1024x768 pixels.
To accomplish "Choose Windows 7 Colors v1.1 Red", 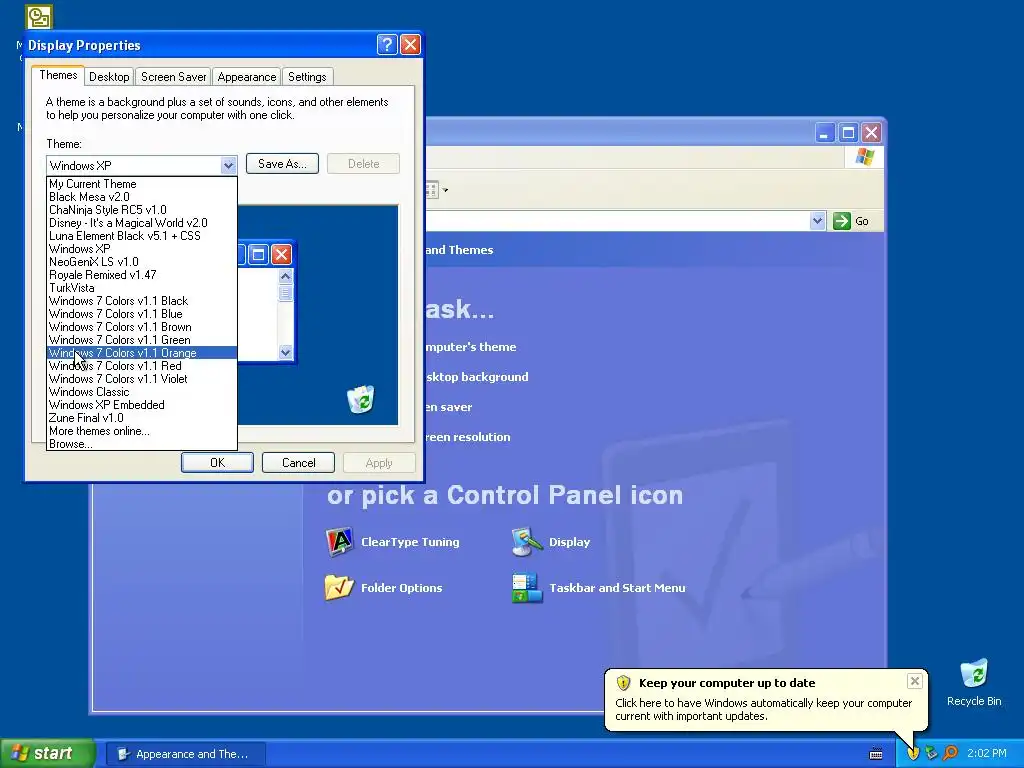I will click(x=142, y=366).
